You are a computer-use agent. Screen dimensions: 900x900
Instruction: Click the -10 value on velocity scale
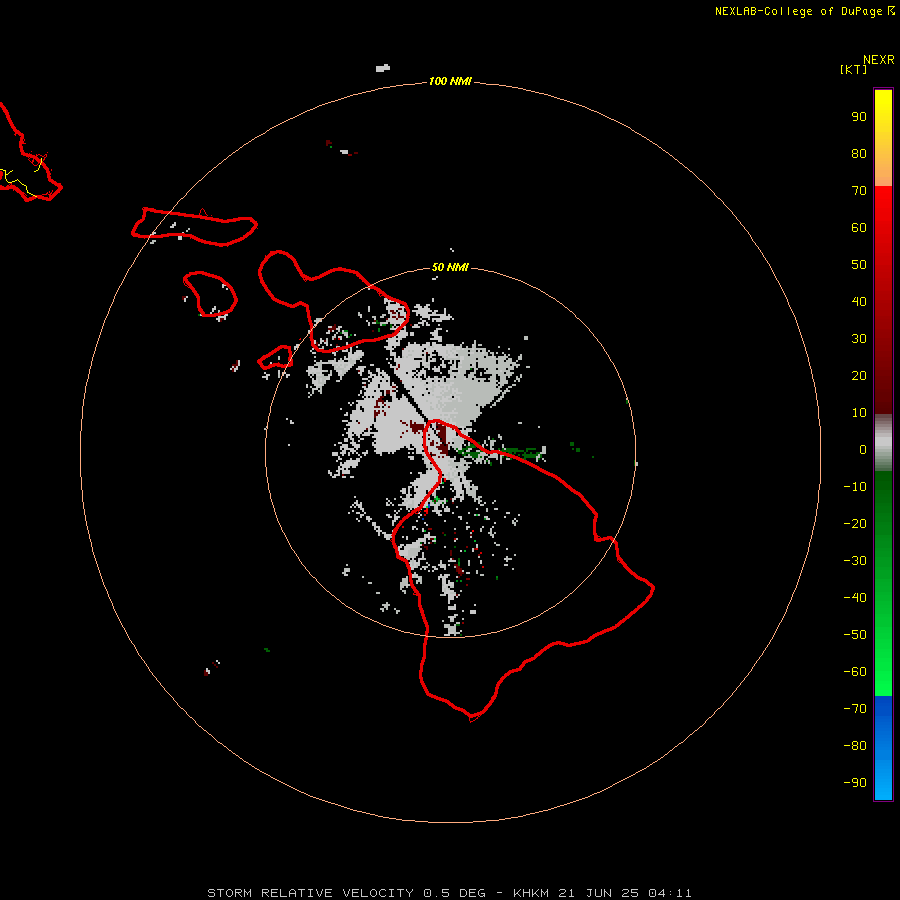click(855, 487)
